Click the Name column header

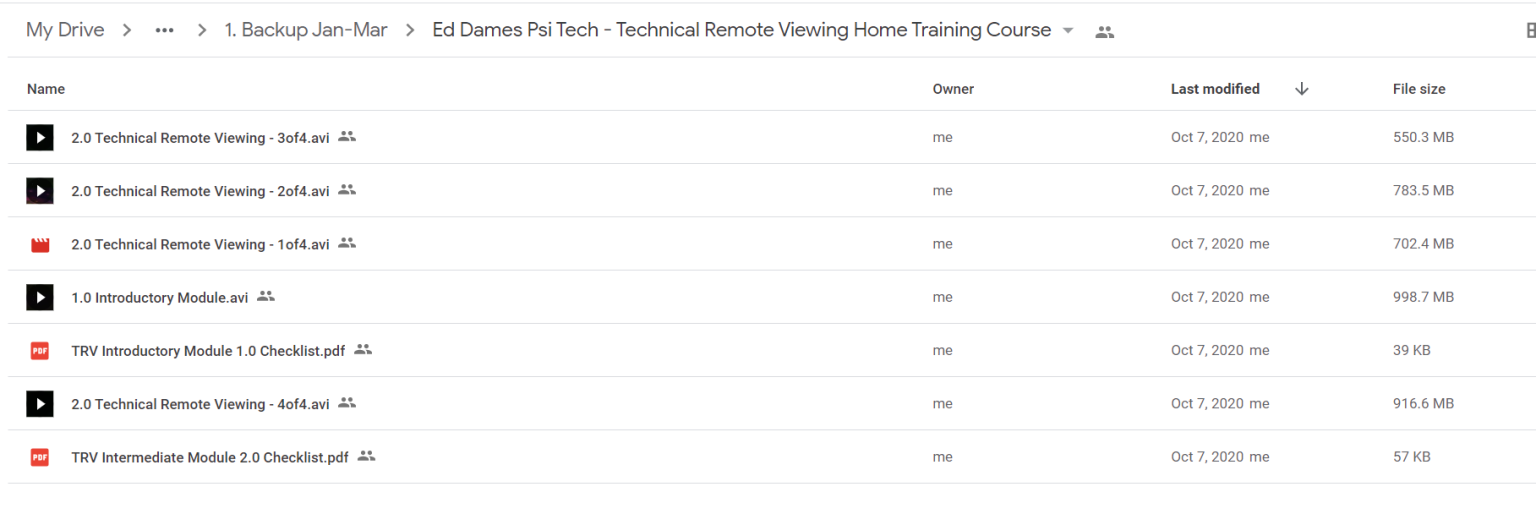tap(46, 89)
